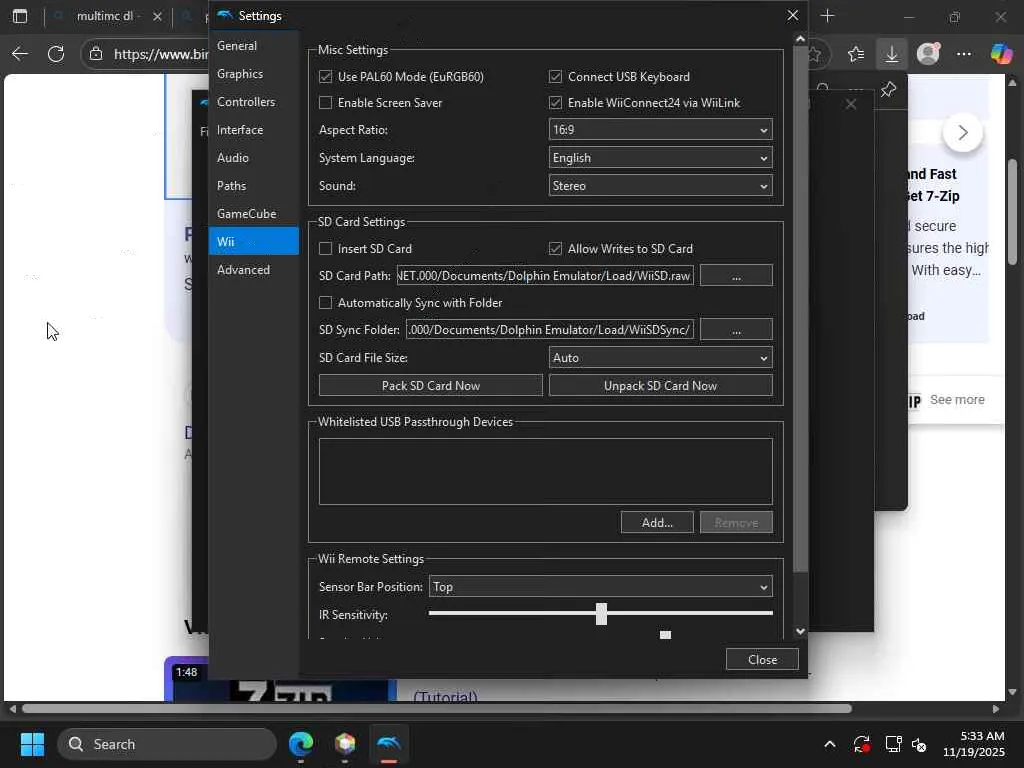Click See more link on webpage
This screenshot has width=1024, height=768.
[957, 400]
